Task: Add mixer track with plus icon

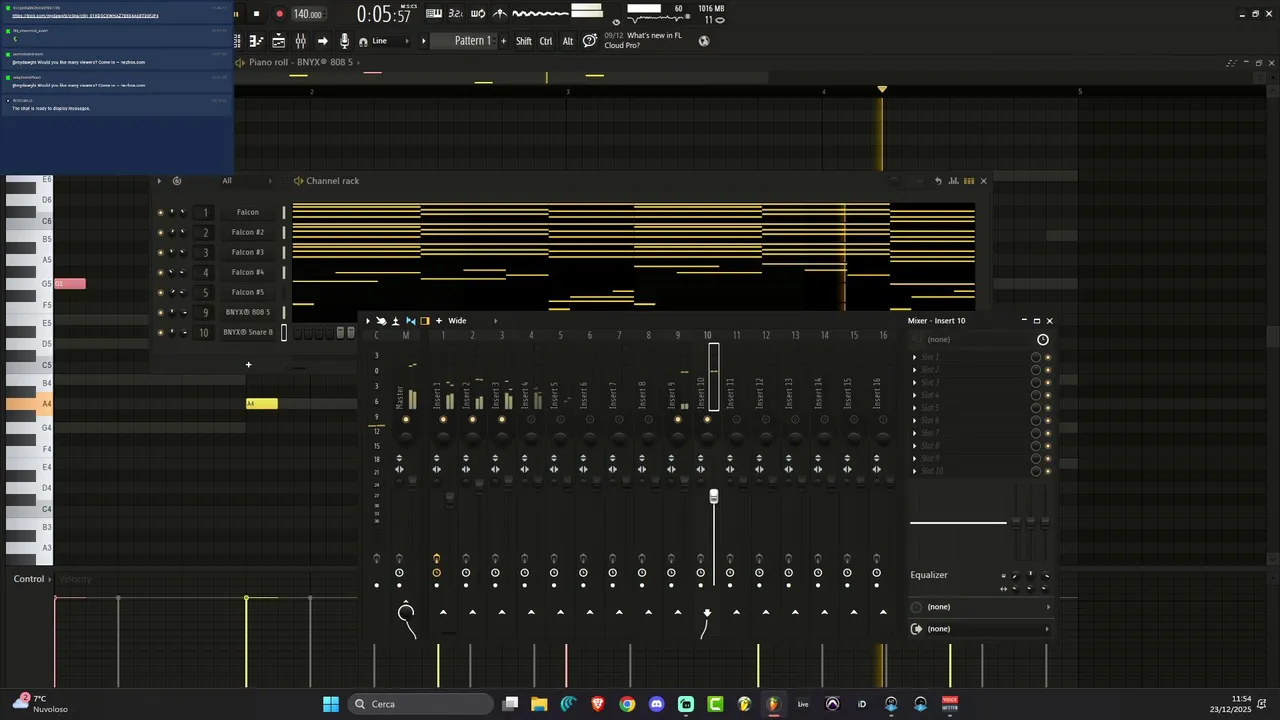Action: (x=439, y=321)
